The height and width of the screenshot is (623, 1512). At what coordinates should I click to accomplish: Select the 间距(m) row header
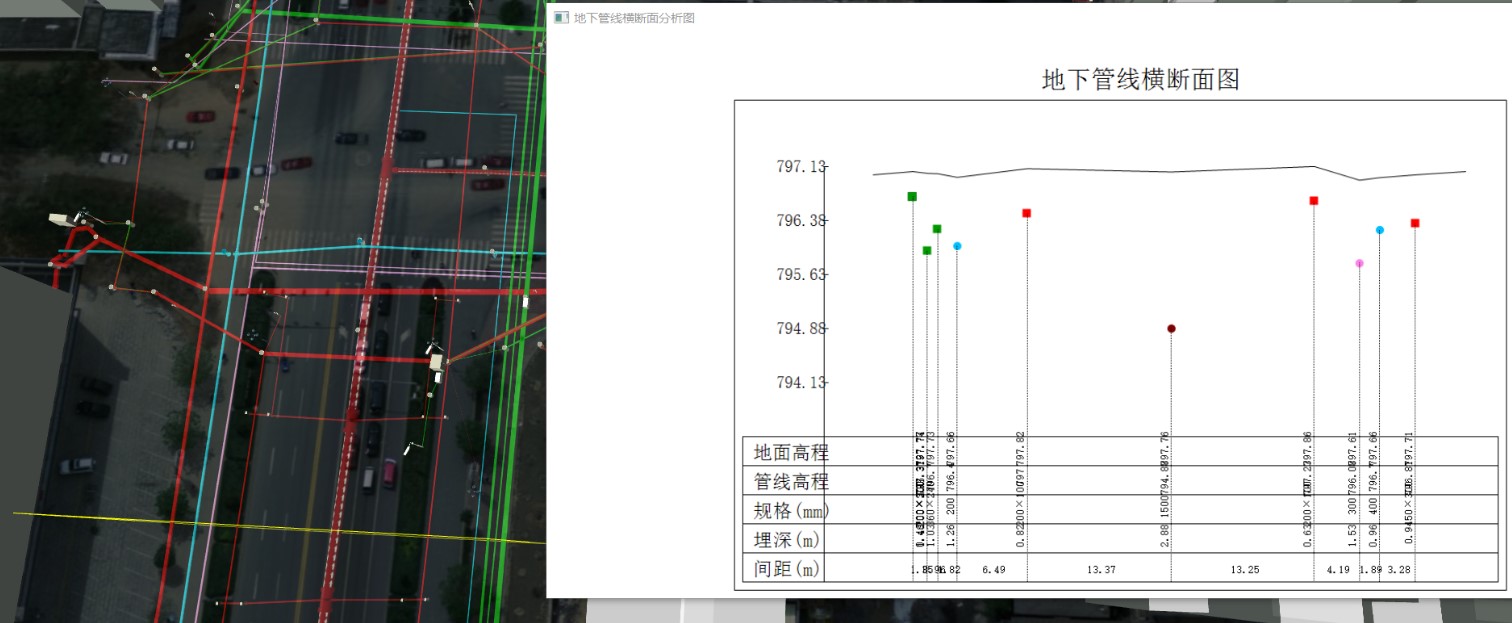point(787,569)
